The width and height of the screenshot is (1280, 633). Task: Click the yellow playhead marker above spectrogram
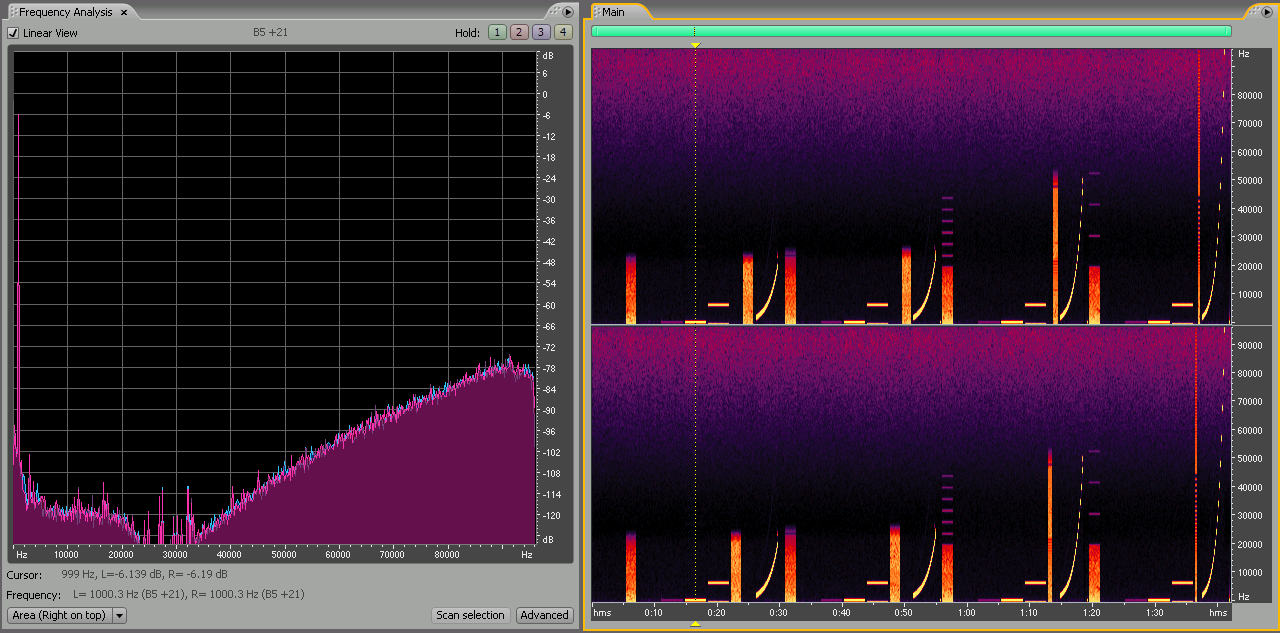(695, 45)
